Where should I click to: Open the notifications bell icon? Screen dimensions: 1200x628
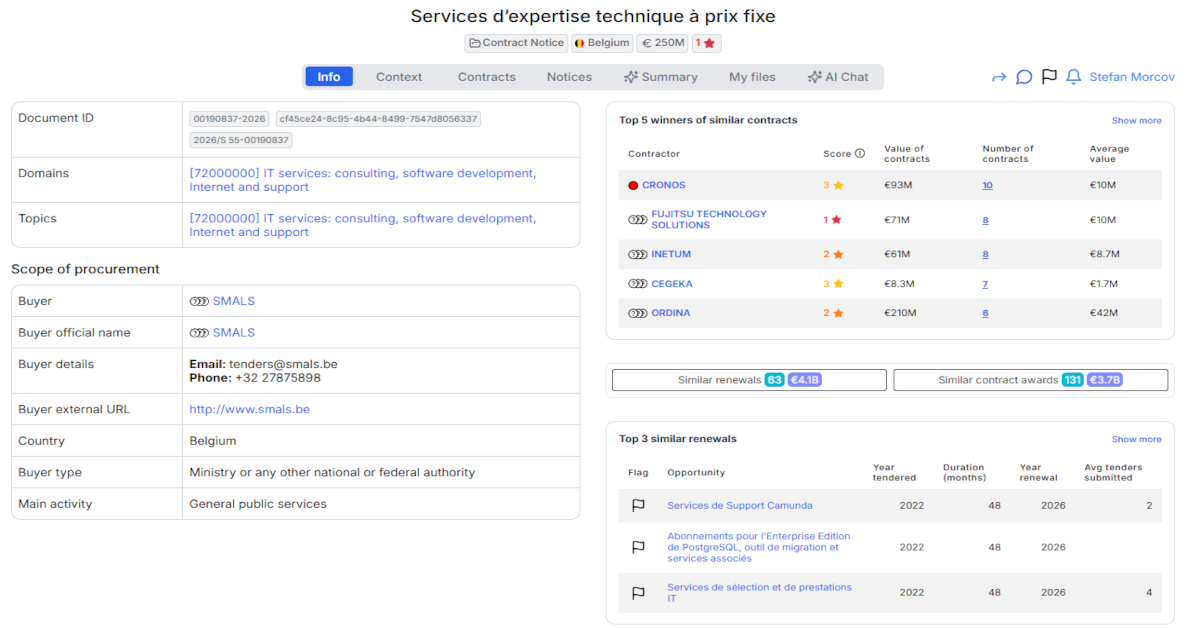[x=1072, y=76]
